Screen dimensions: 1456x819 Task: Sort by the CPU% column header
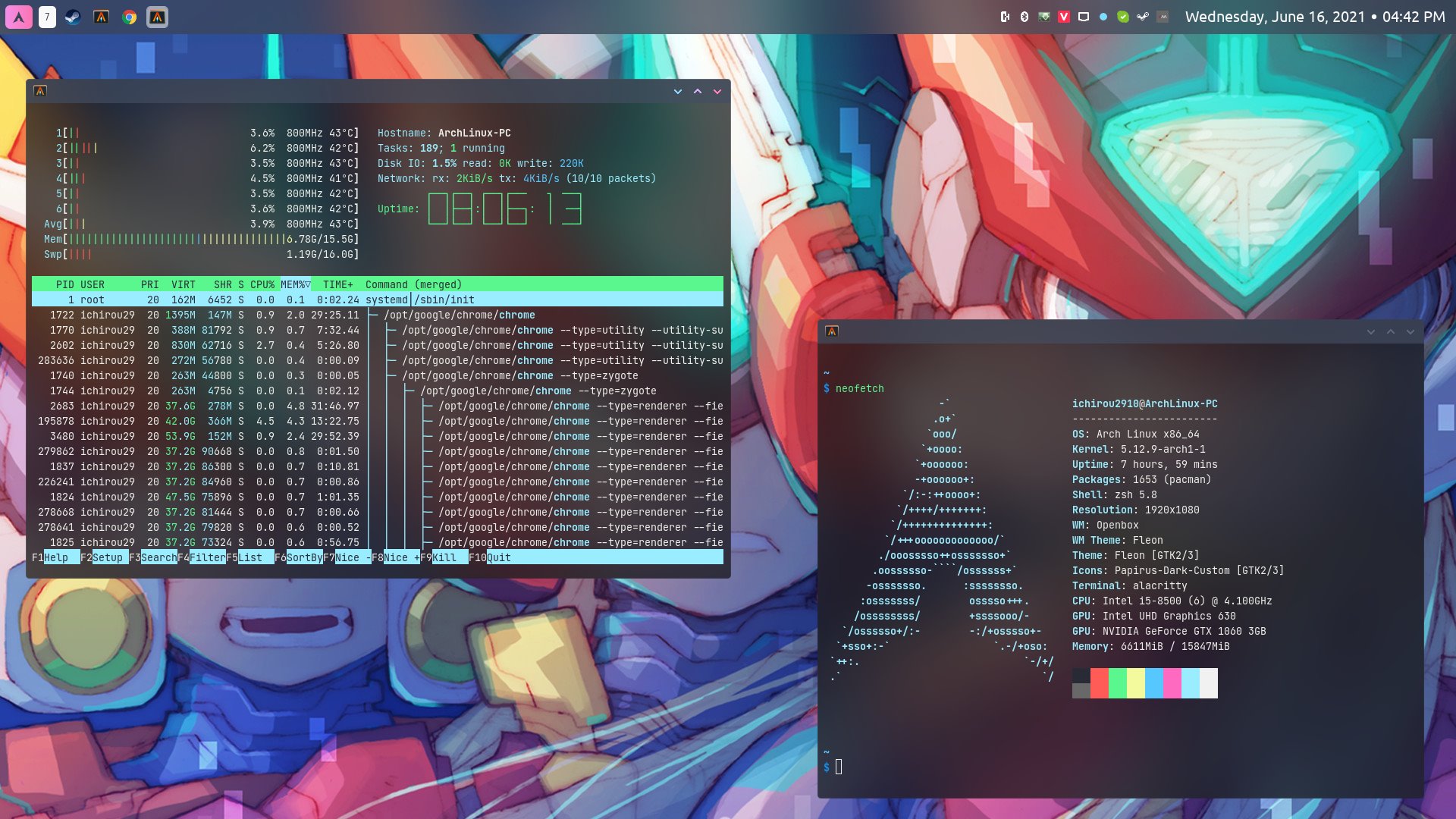(x=262, y=284)
